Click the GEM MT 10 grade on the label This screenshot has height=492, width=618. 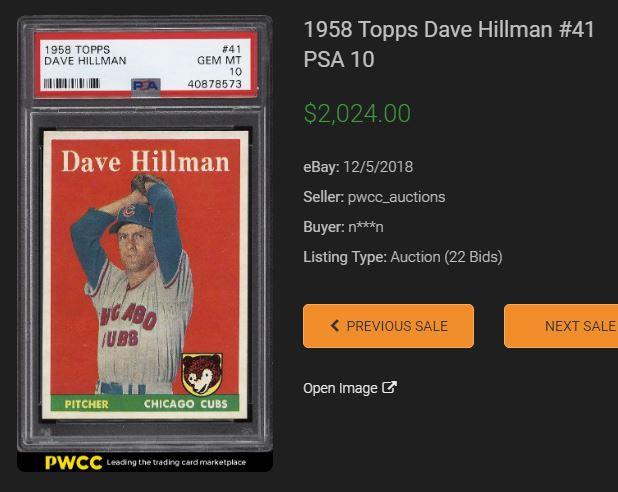click(x=220, y=66)
